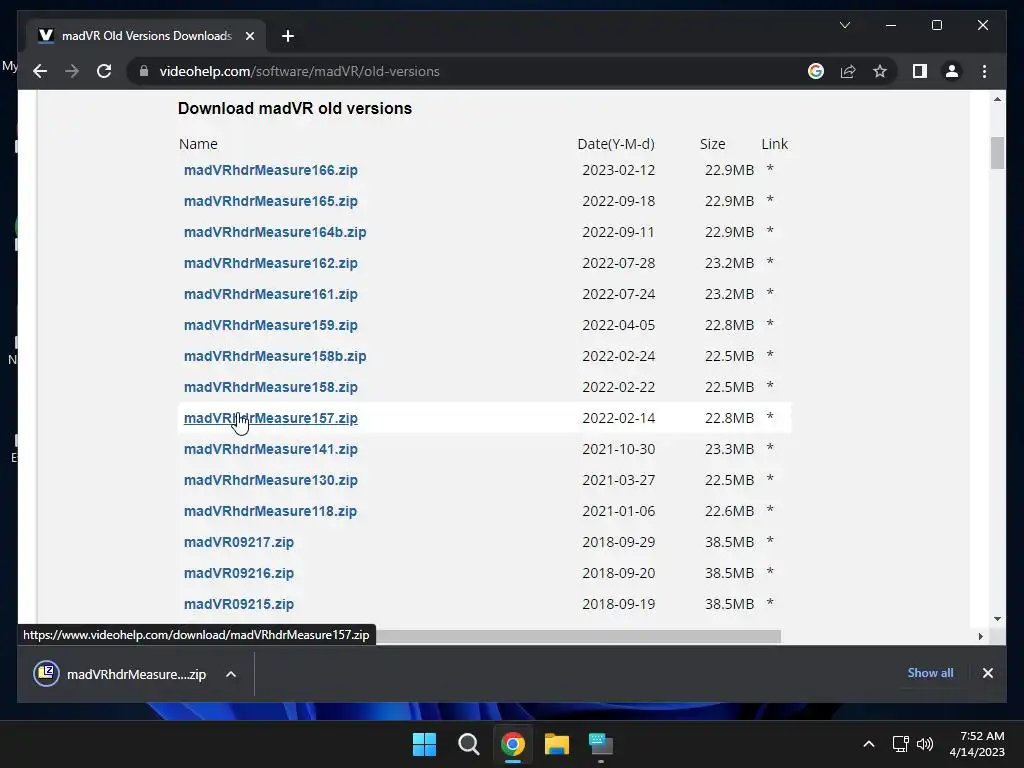Click the horizontal scrollbar thumb
Viewport: 1024px width, 768px height.
(x=578, y=636)
